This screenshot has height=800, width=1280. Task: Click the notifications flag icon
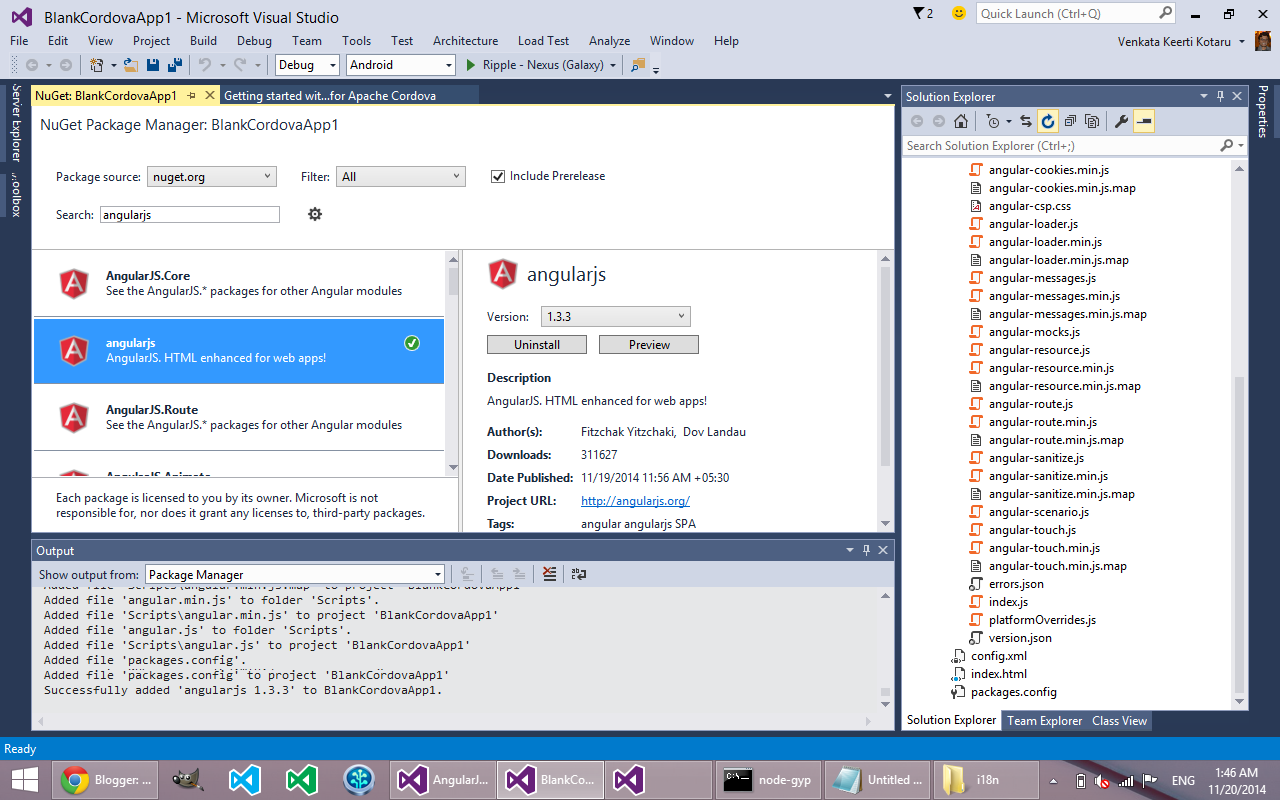tap(923, 13)
